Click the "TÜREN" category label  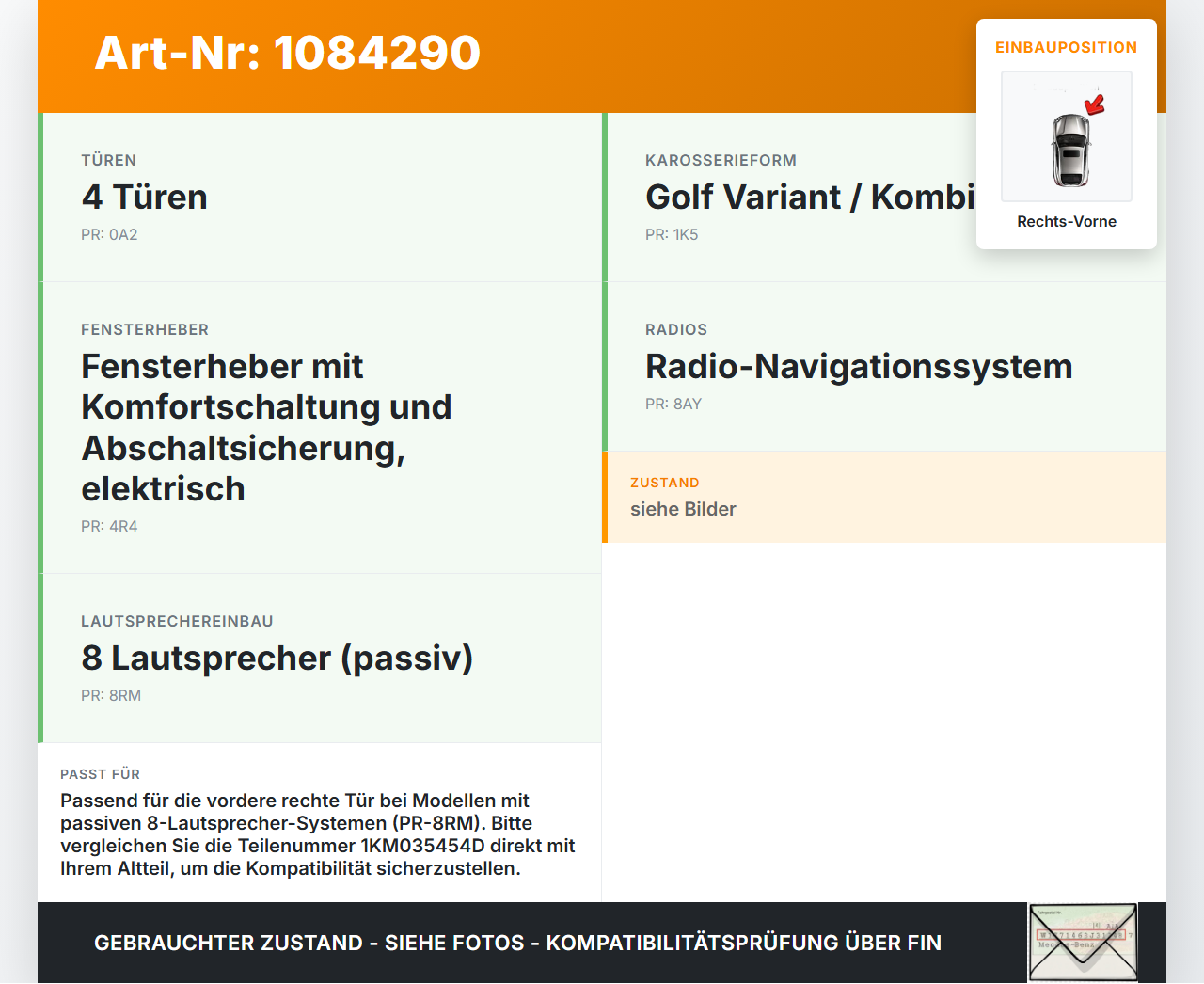click(109, 160)
